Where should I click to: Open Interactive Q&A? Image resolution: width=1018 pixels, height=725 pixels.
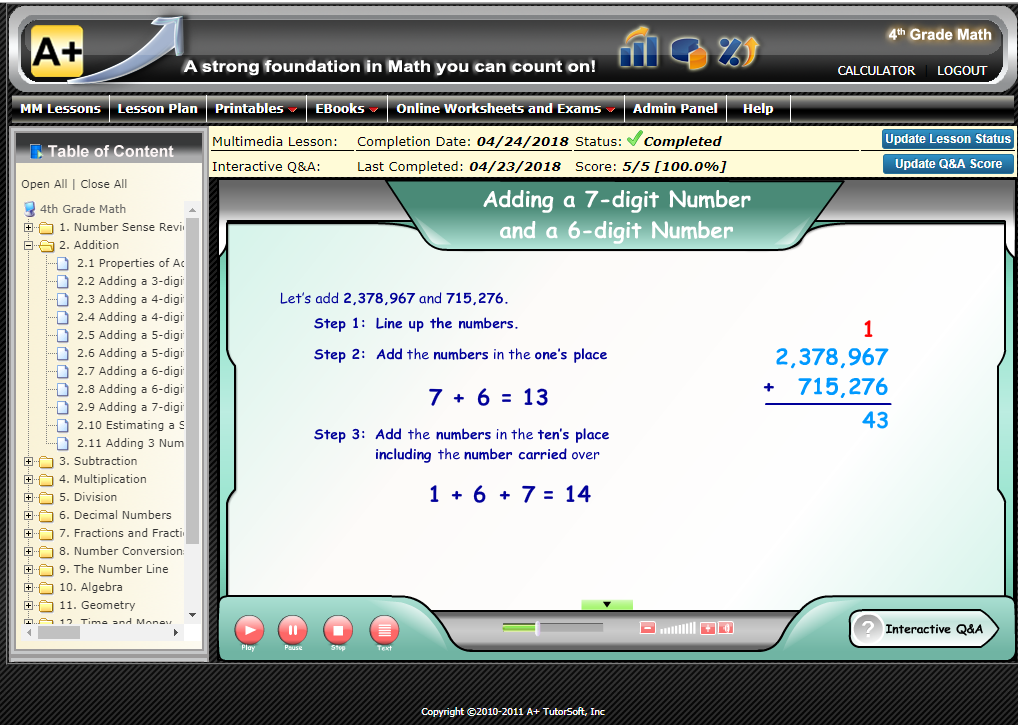(922, 628)
